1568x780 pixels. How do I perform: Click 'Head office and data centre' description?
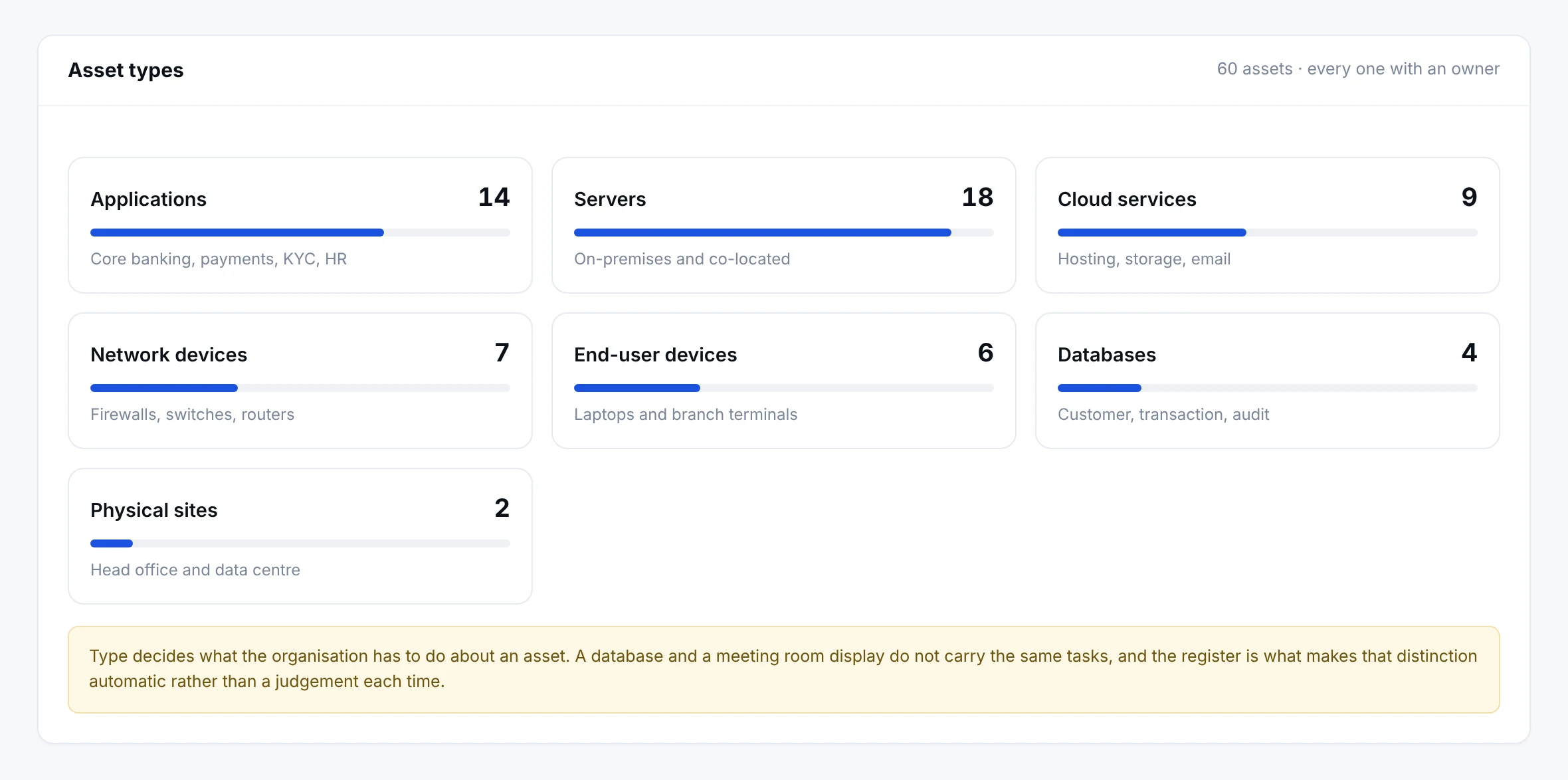coord(195,570)
